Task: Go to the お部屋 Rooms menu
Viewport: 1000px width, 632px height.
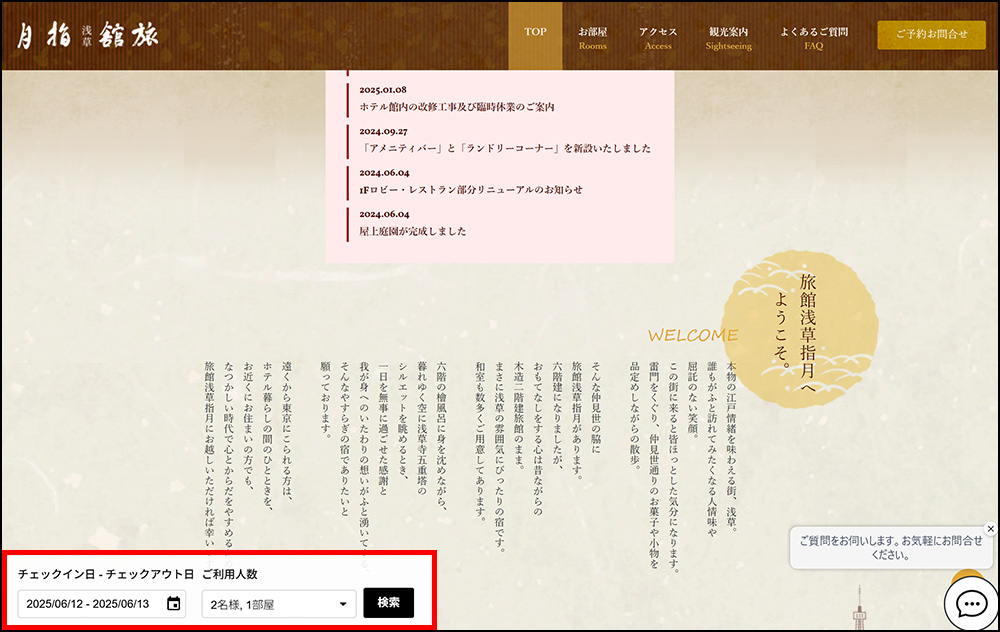Action: tap(592, 37)
